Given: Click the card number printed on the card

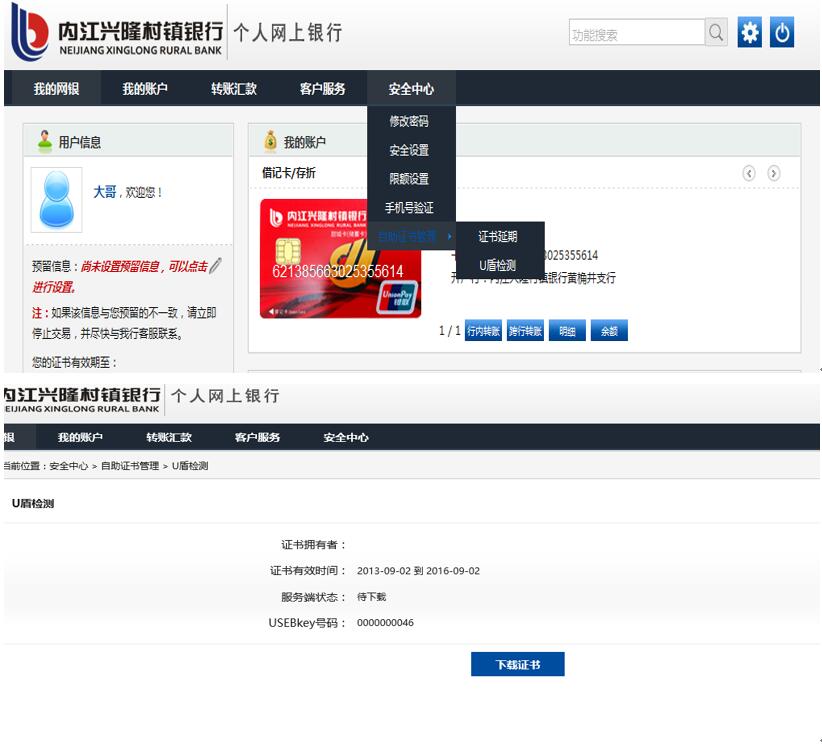Looking at the screenshot, I should [x=338, y=271].
